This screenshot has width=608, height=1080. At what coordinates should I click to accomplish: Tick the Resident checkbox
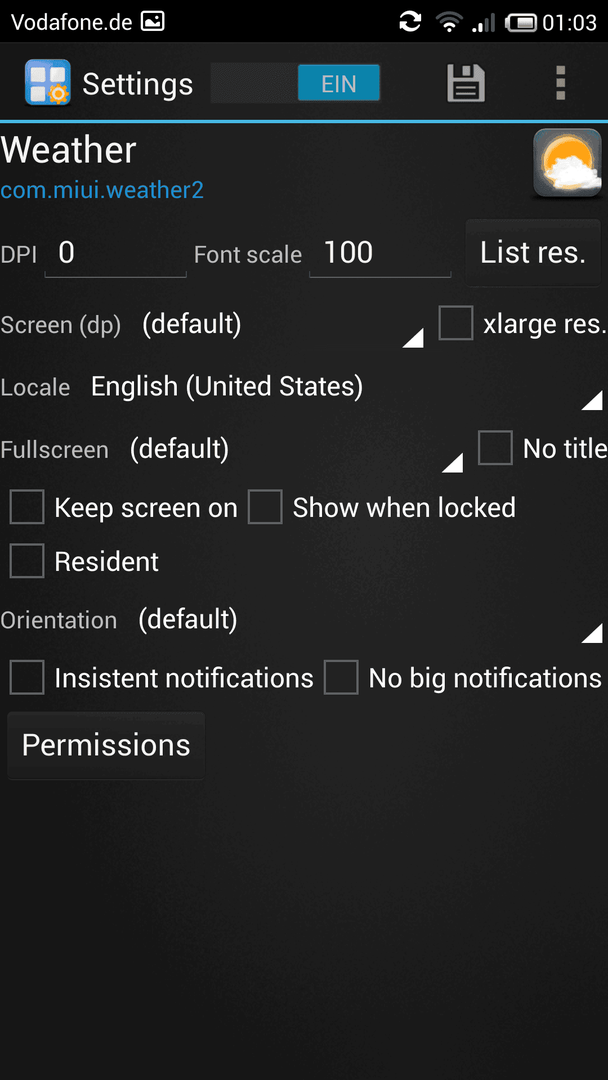(27, 561)
